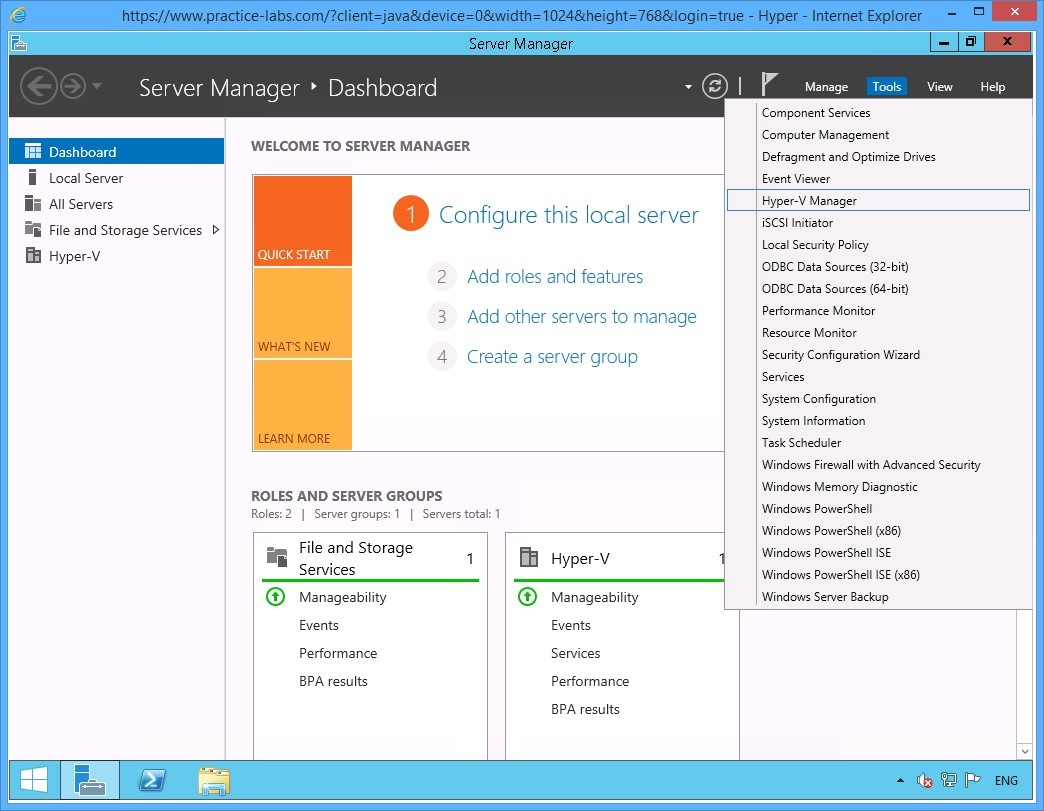Open Event Viewer from the Tools menu
The width and height of the screenshot is (1044, 811).
point(795,178)
